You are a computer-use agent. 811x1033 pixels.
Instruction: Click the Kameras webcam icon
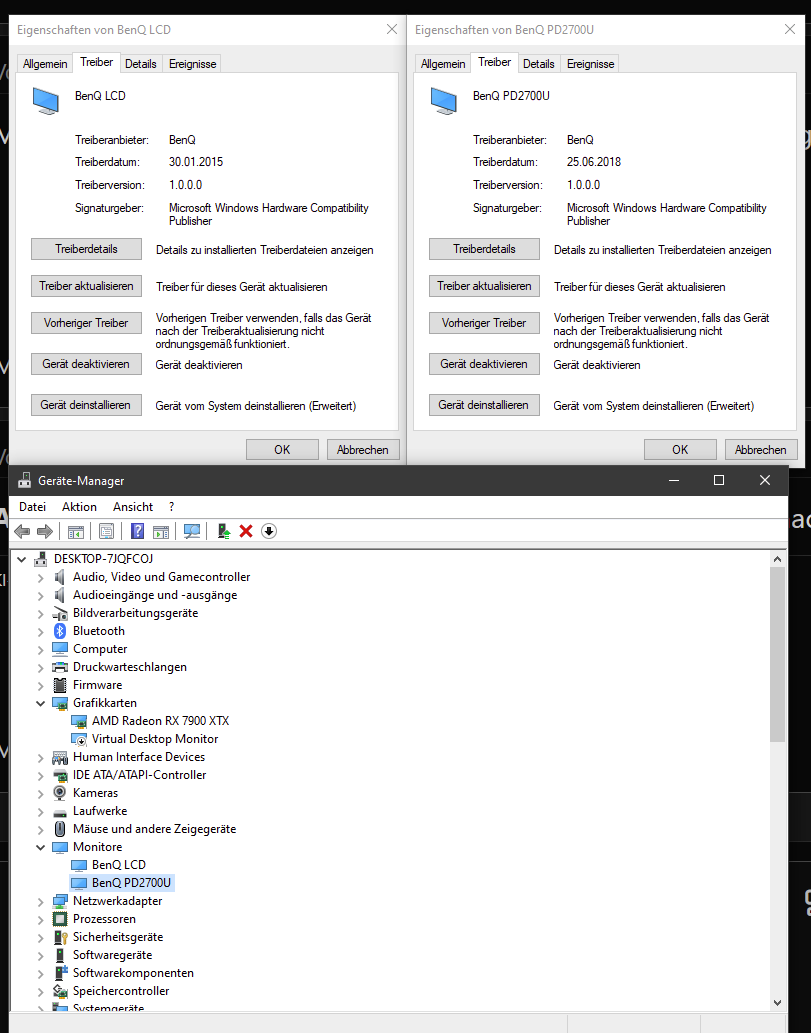click(x=60, y=793)
